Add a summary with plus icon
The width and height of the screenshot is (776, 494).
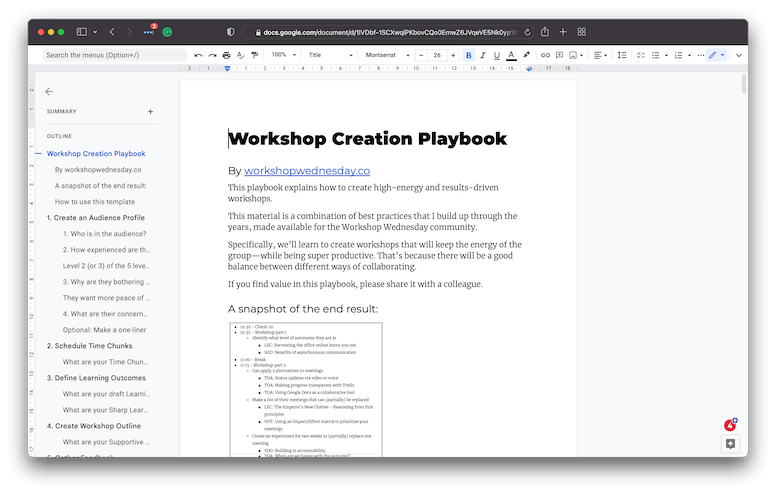[x=151, y=112]
